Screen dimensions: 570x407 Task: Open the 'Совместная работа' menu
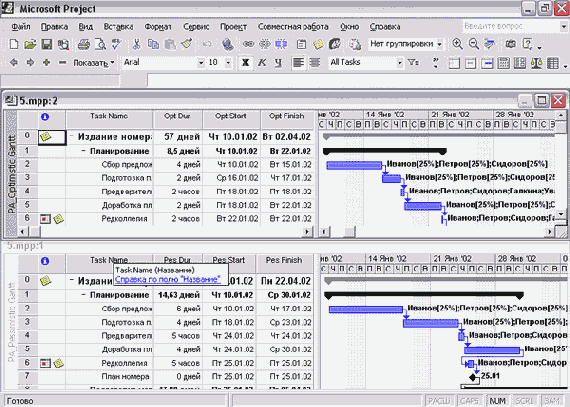point(293,27)
